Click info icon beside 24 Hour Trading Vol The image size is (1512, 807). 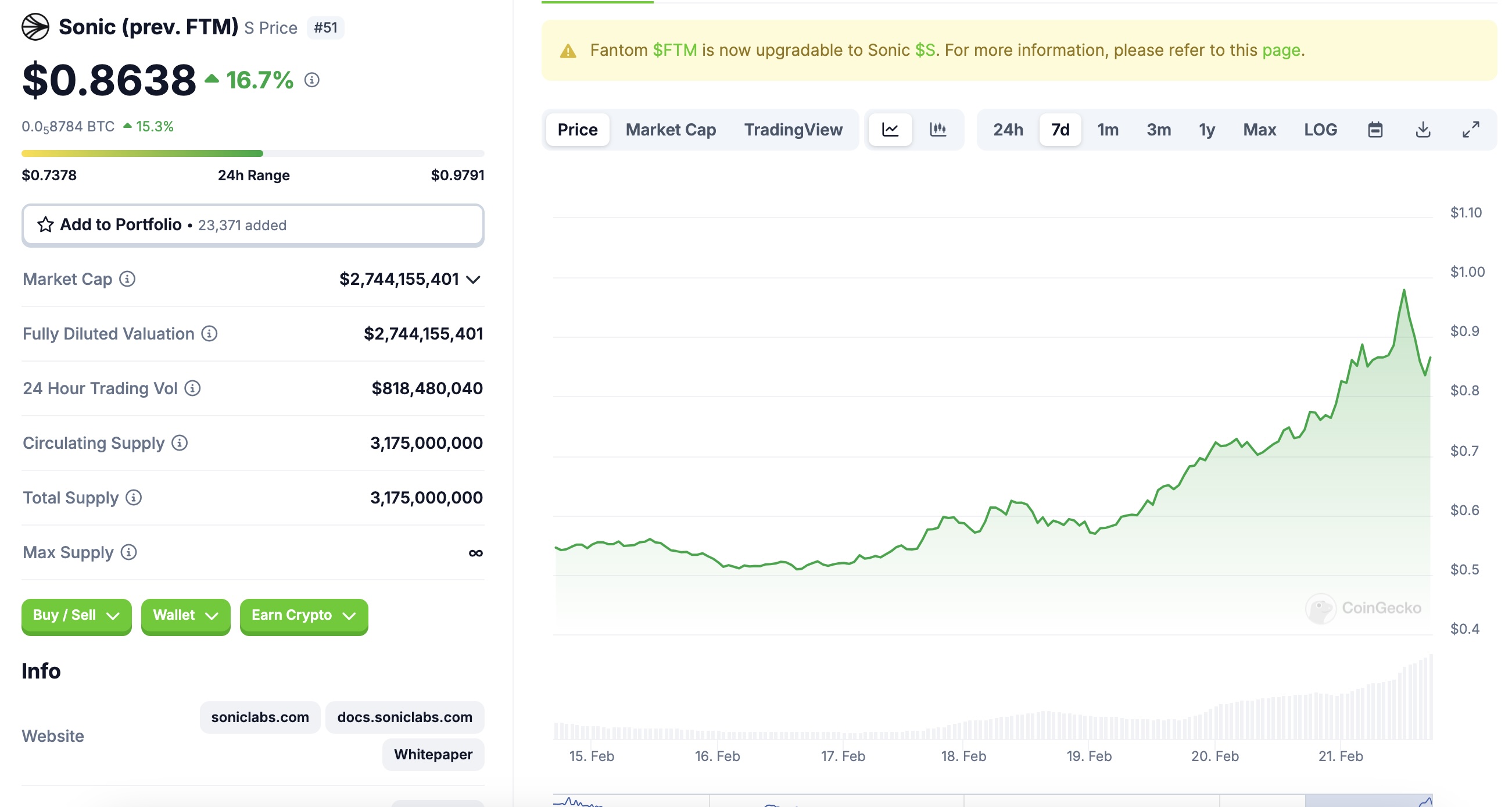[192, 388]
